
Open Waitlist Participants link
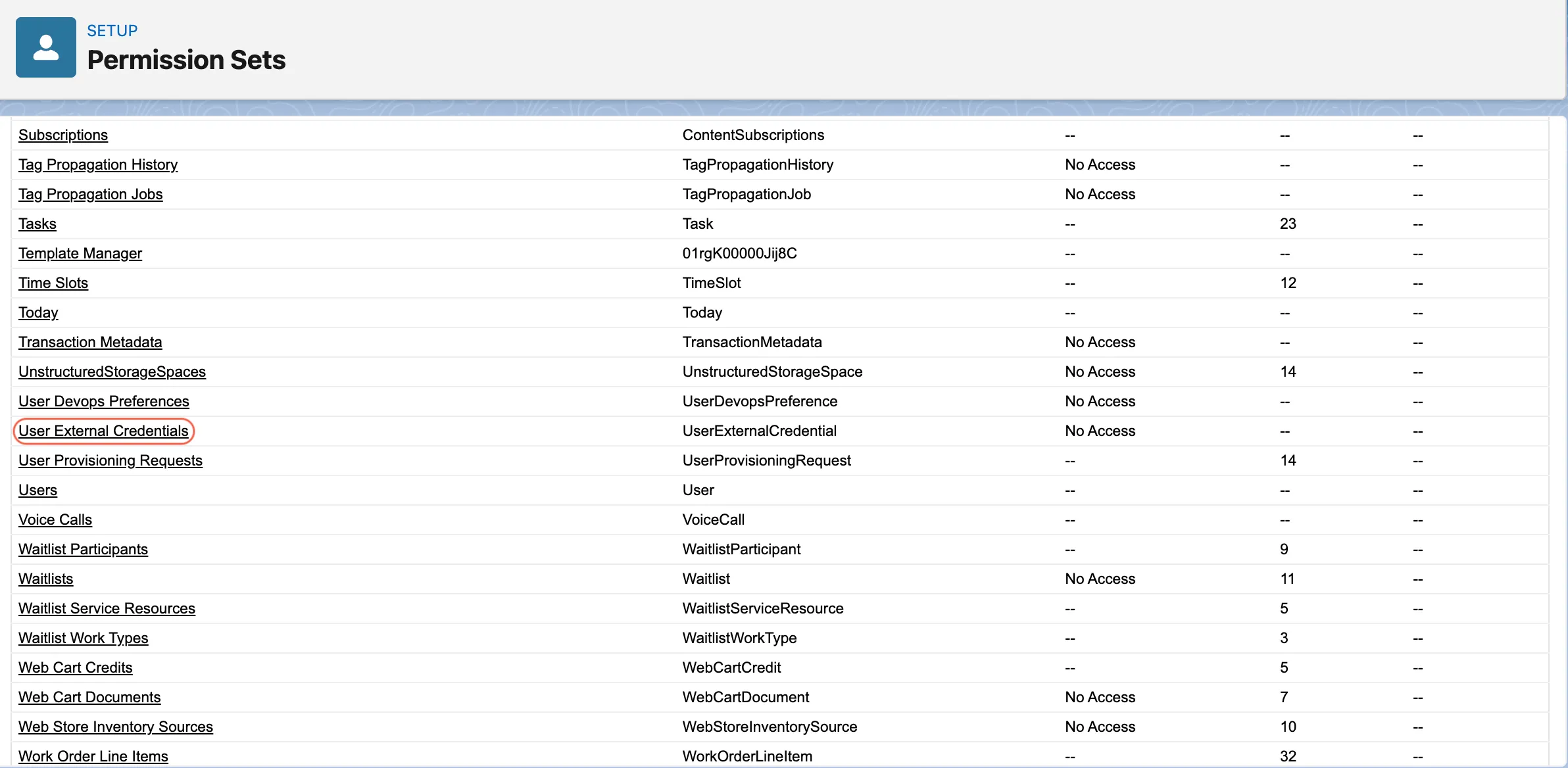point(84,549)
